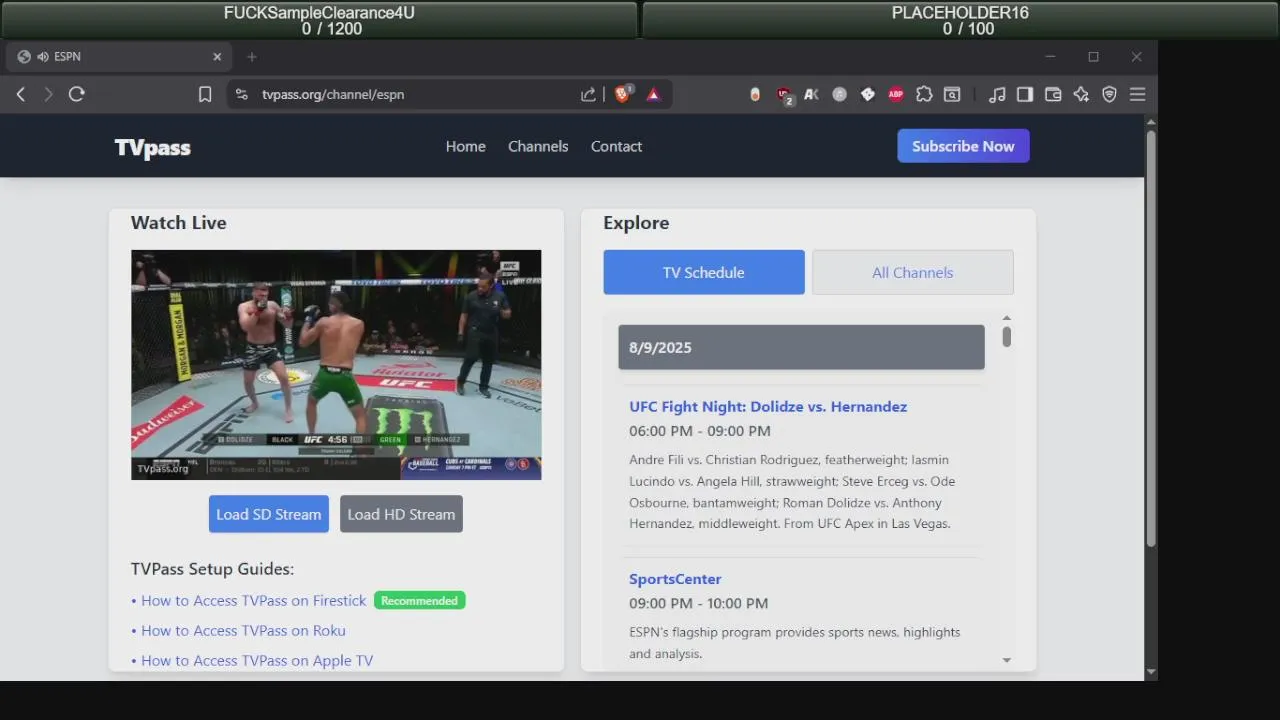Click the grey circular extension icon
The image size is (1280, 720).
[840, 94]
